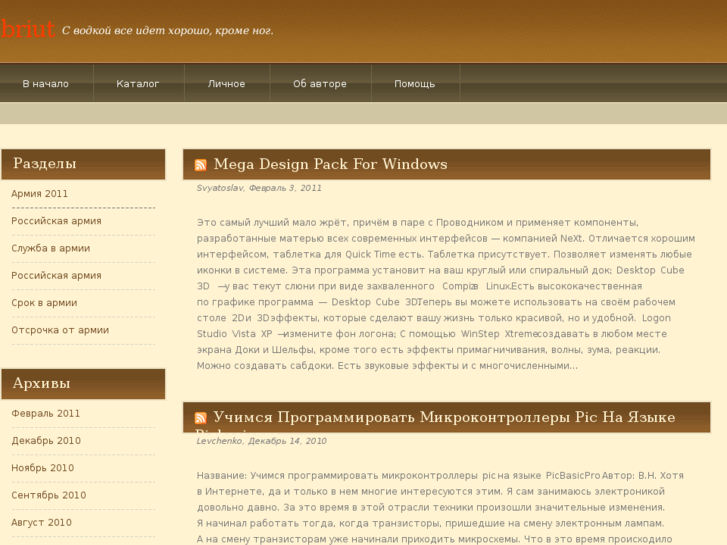The height and width of the screenshot is (545, 727).
Task: Click the RSS icon beside Mega Design Pack
Action: click(x=200, y=165)
